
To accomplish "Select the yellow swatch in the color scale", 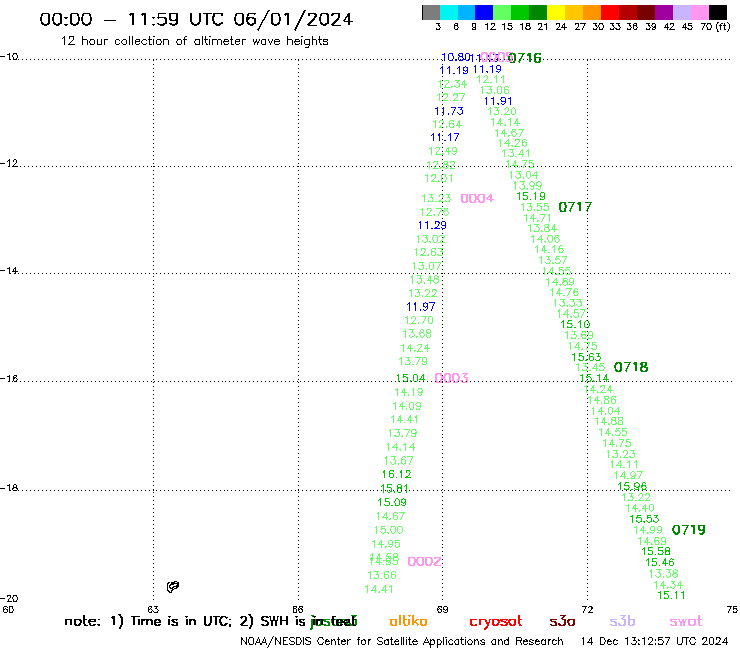I will [x=556, y=12].
